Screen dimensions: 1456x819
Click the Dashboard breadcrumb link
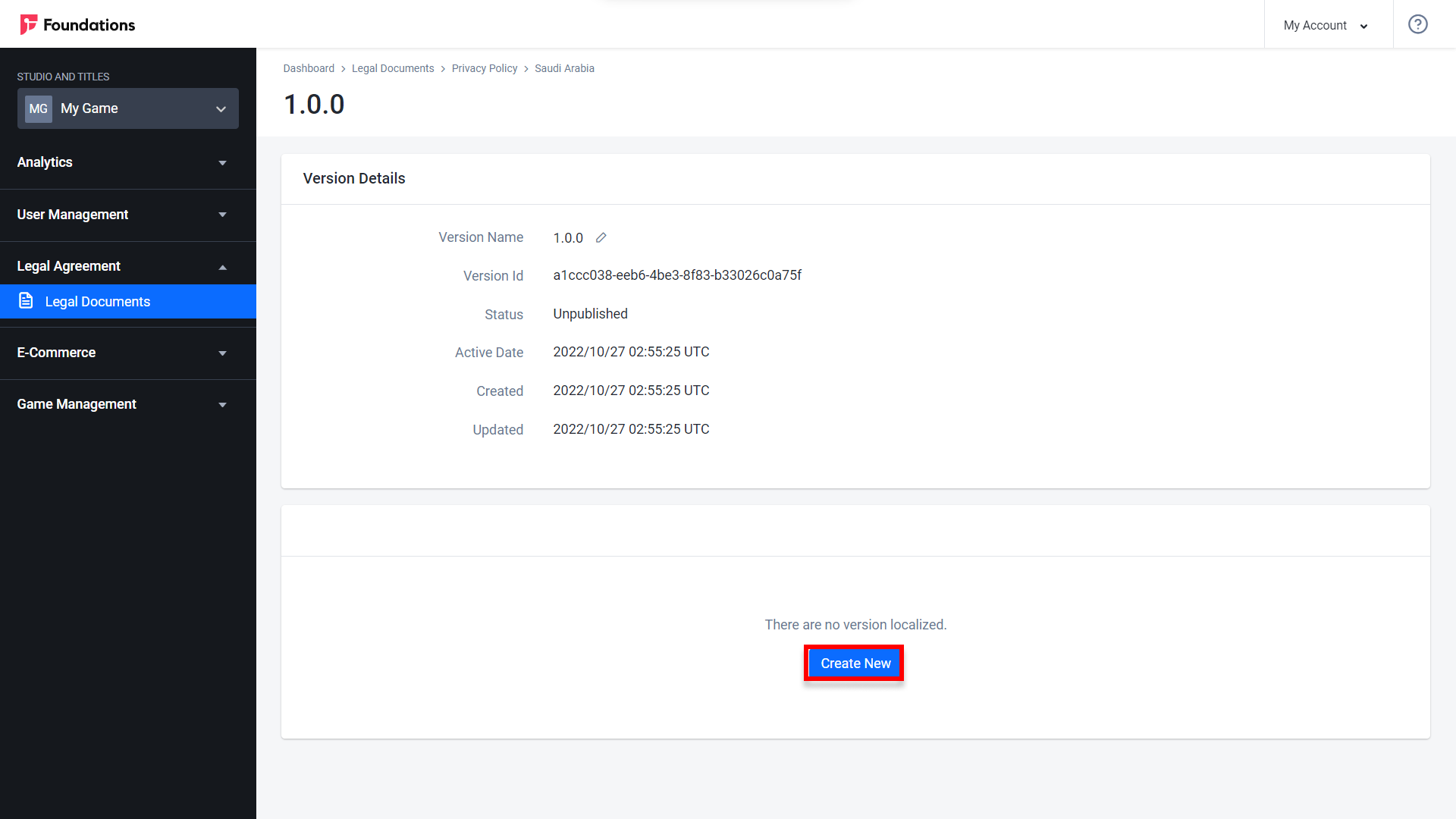(x=308, y=68)
